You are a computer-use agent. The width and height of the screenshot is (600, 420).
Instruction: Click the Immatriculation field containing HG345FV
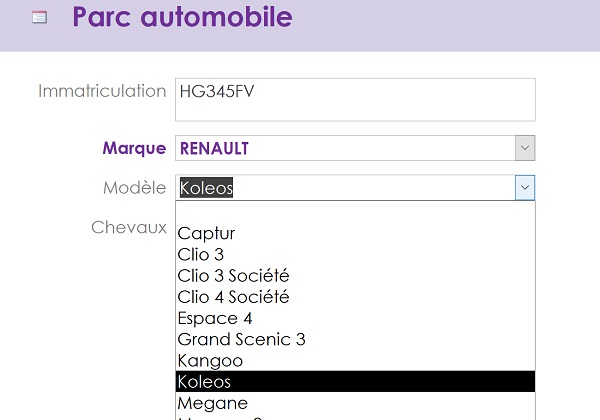click(355, 100)
